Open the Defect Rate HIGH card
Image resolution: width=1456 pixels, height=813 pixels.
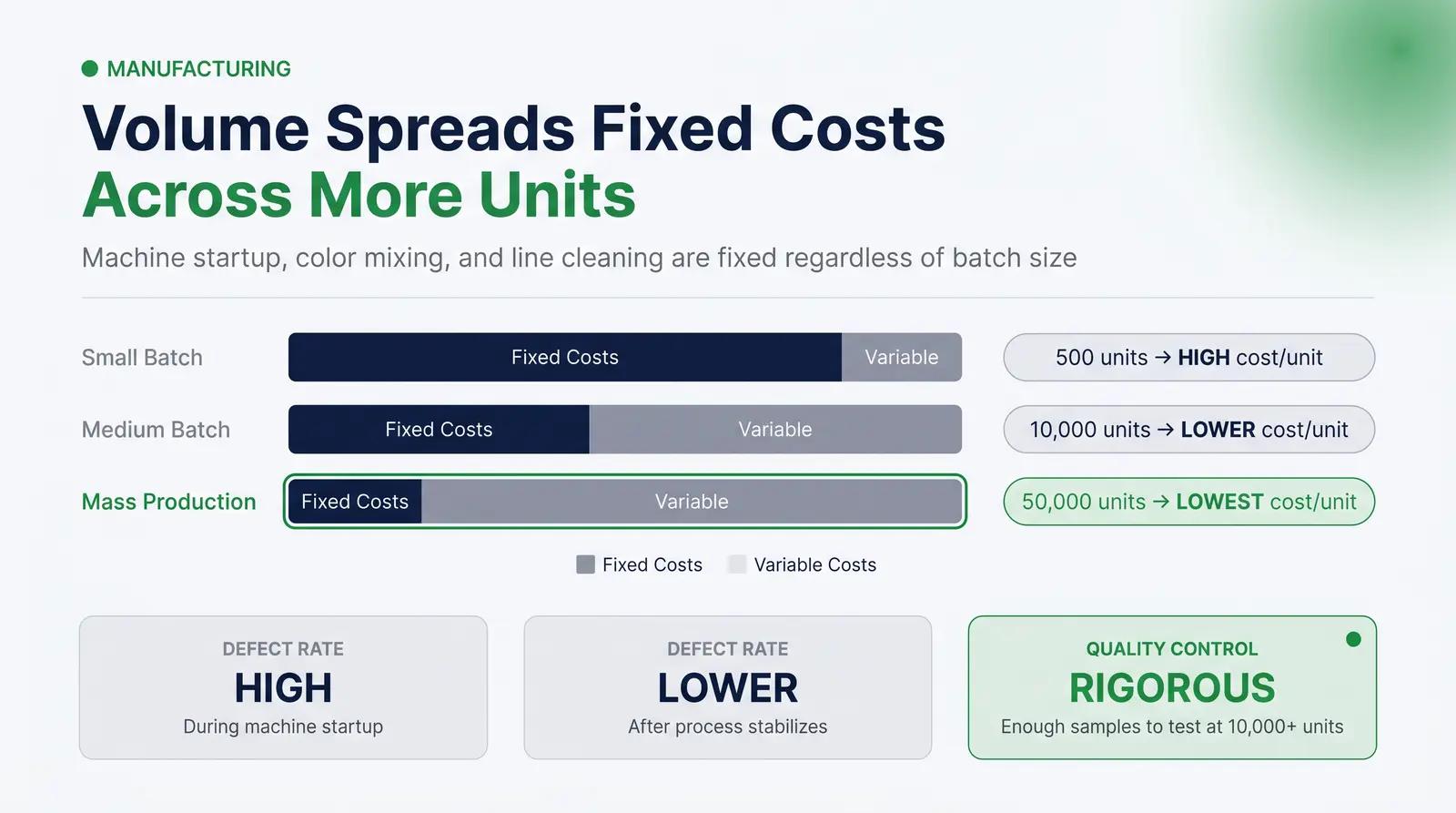283,687
